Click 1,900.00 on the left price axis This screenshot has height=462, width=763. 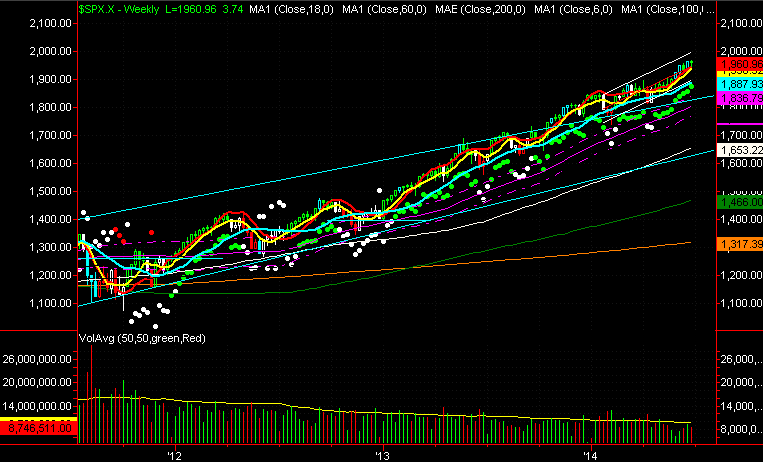click(51, 79)
